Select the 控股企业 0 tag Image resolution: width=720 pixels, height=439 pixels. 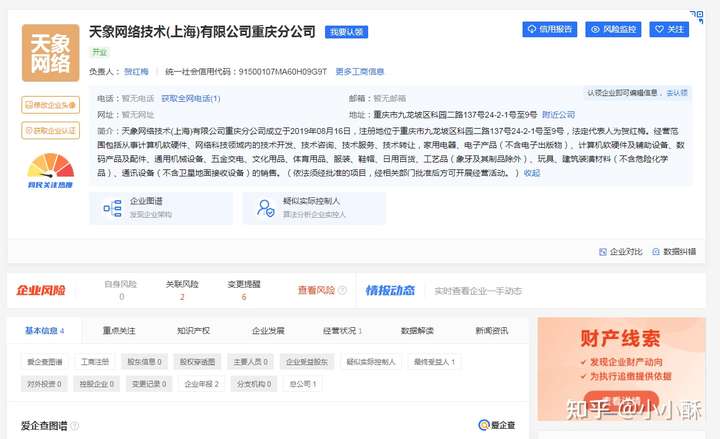coord(96,384)
